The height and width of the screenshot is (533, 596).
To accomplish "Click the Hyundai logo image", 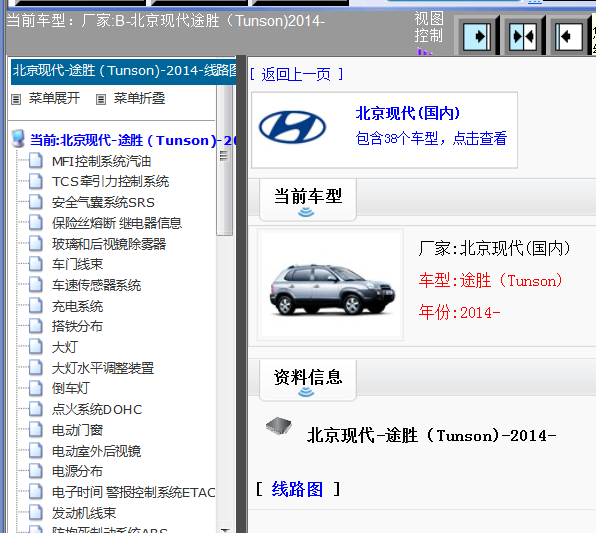I will coord(292,127).
